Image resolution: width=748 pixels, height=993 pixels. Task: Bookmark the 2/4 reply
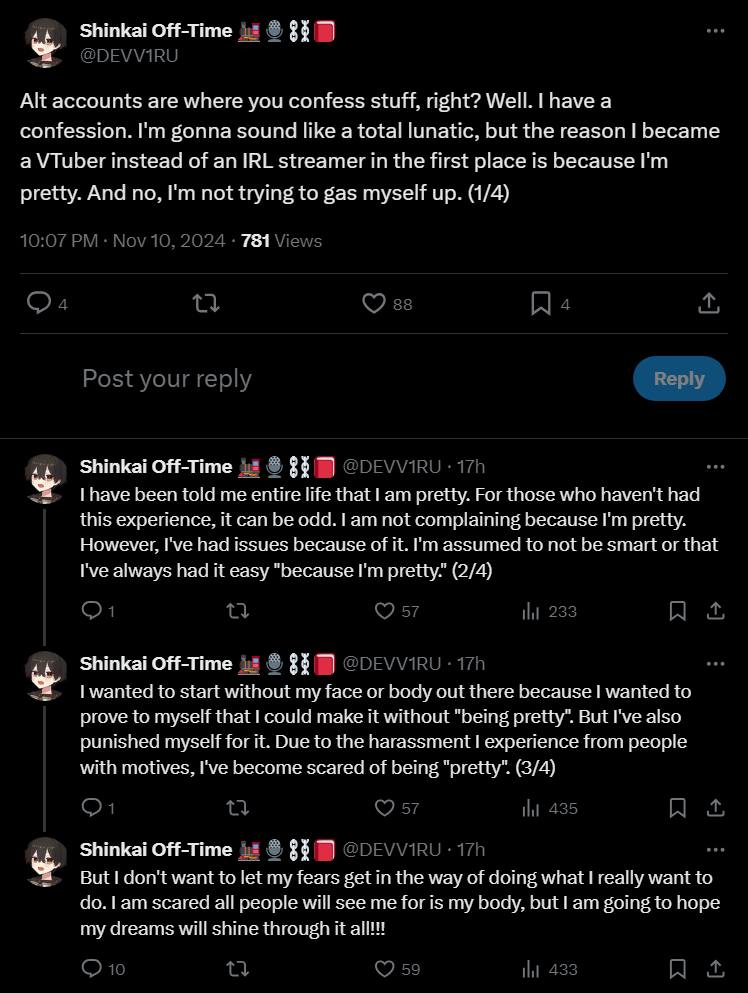click(677, 611)
